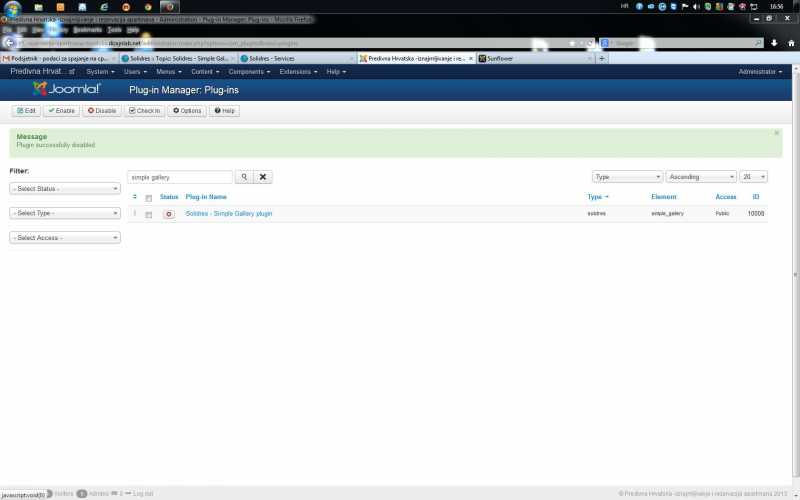Open the Select Status filter dropdown
This screenshot has width=800, height=500.
[65, 188]
